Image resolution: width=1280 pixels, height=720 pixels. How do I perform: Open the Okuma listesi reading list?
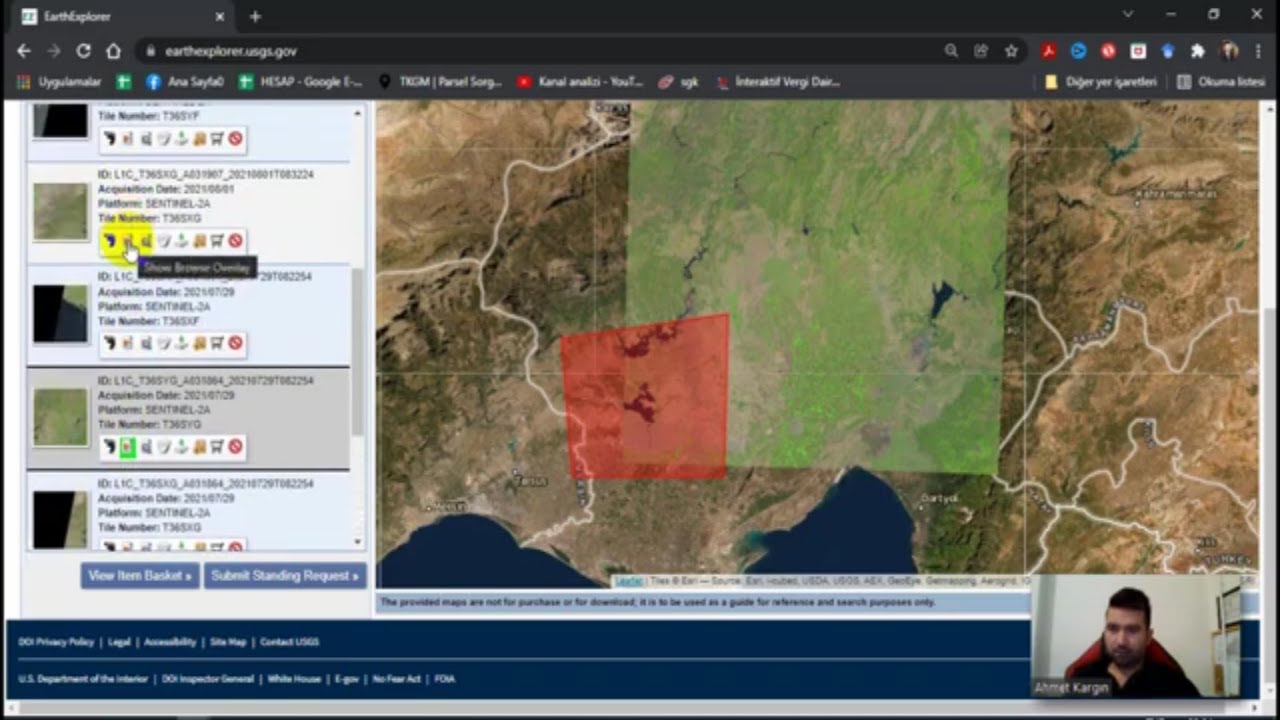pyautogui.click(x=1221, y=82)
